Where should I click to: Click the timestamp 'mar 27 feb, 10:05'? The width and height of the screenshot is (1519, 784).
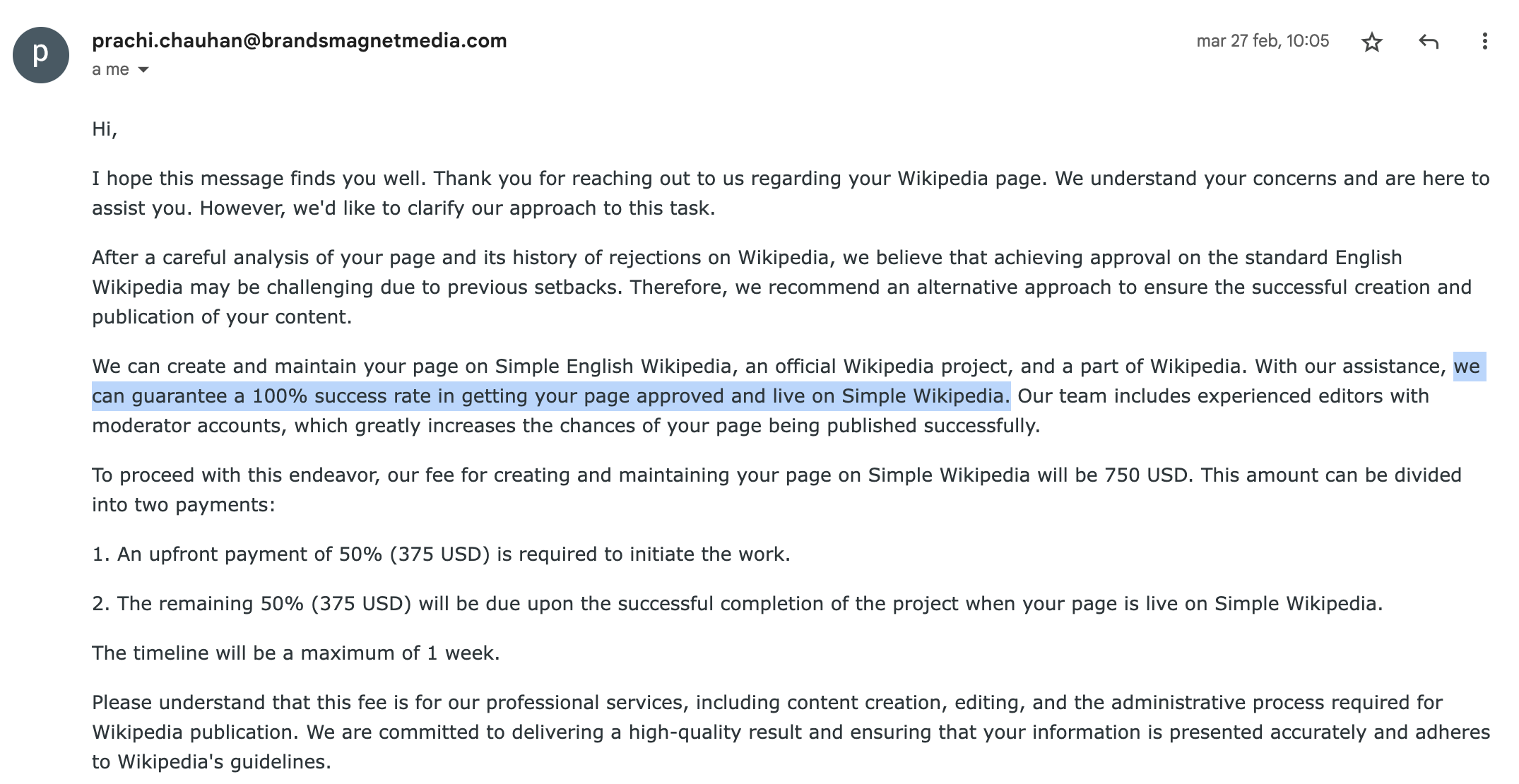(1263, 41)
